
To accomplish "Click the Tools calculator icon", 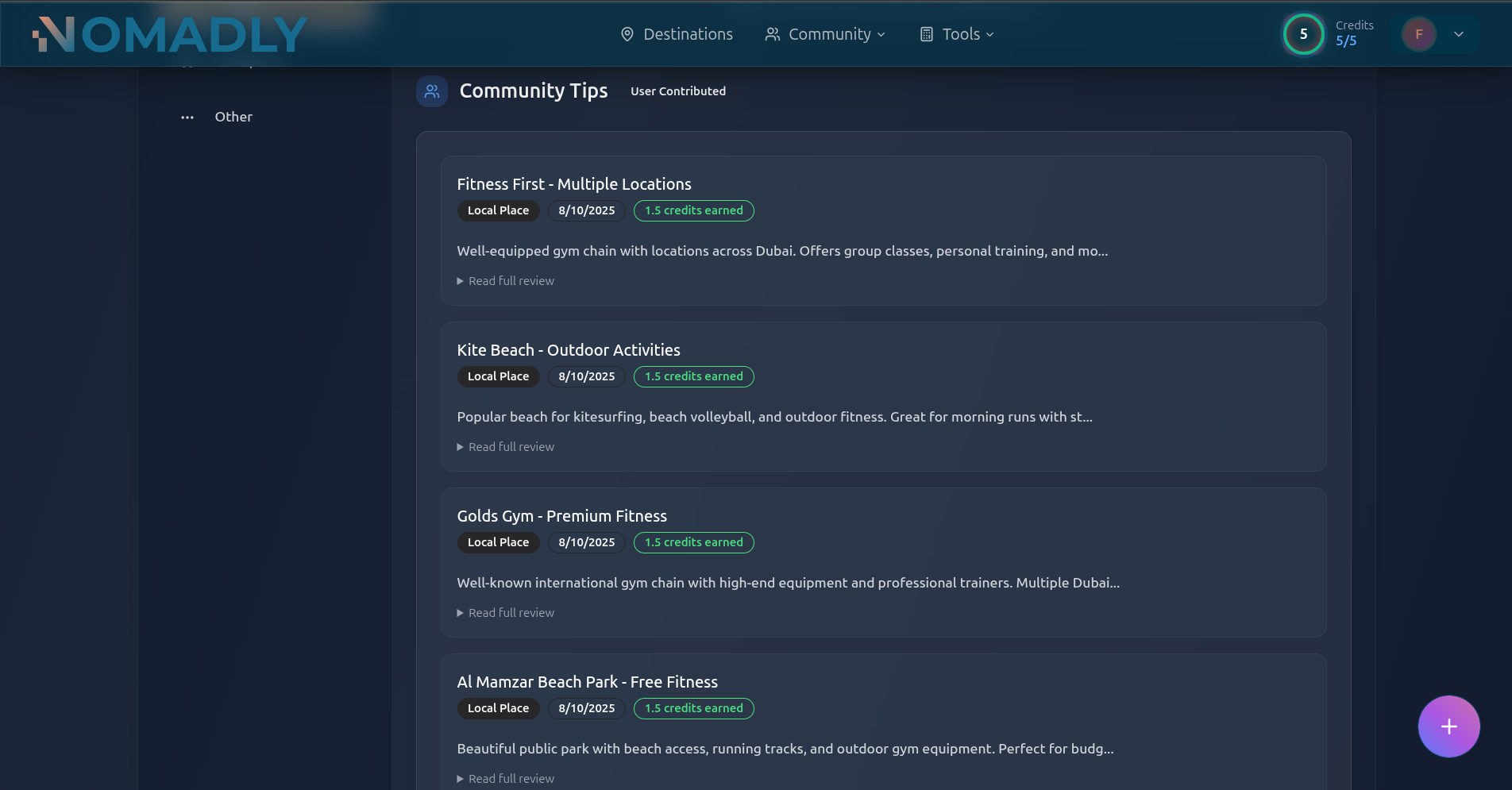I will tap(926, 34).
